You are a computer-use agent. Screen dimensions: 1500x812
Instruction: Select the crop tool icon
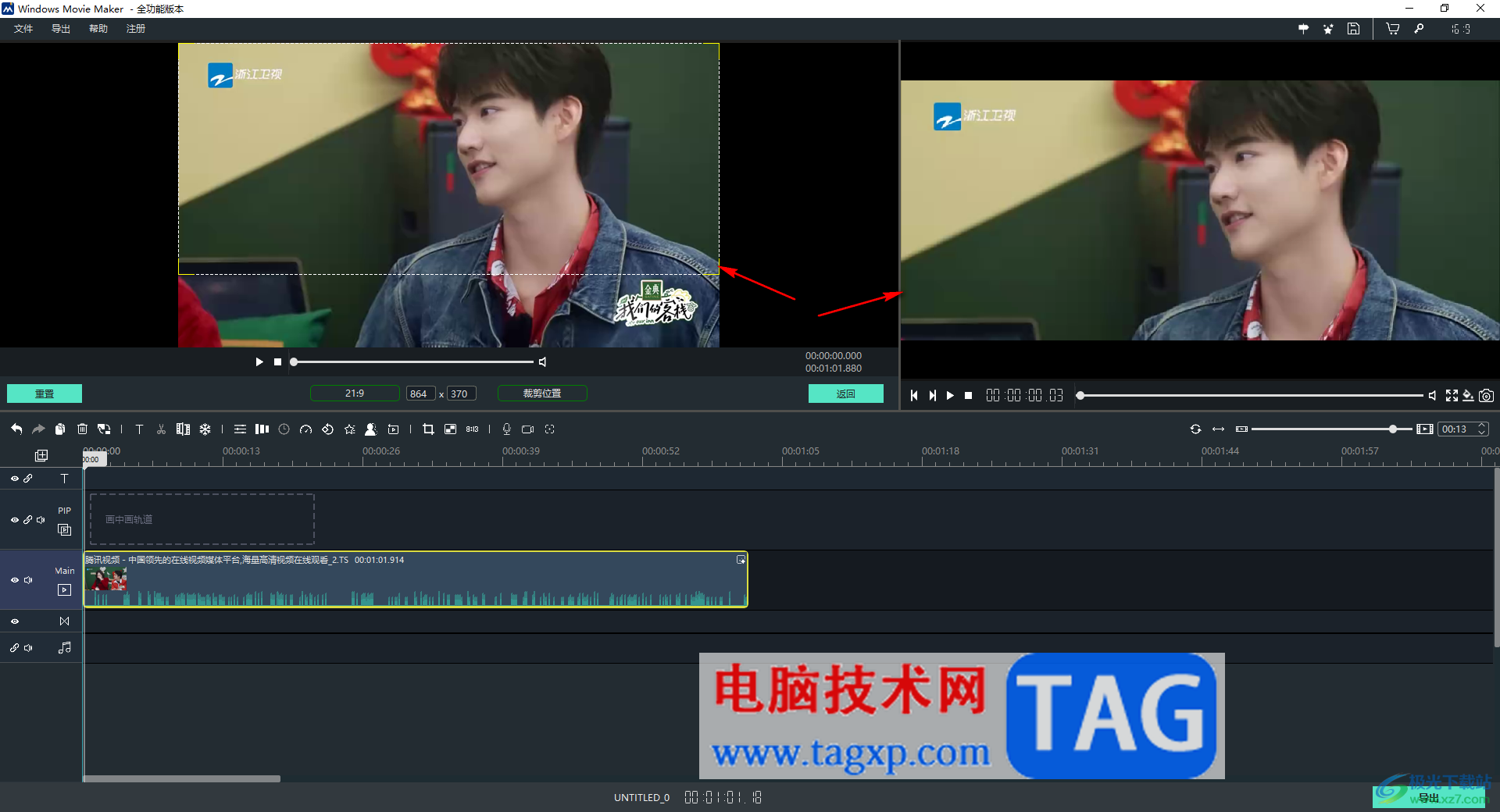click(x=428, y=429)
